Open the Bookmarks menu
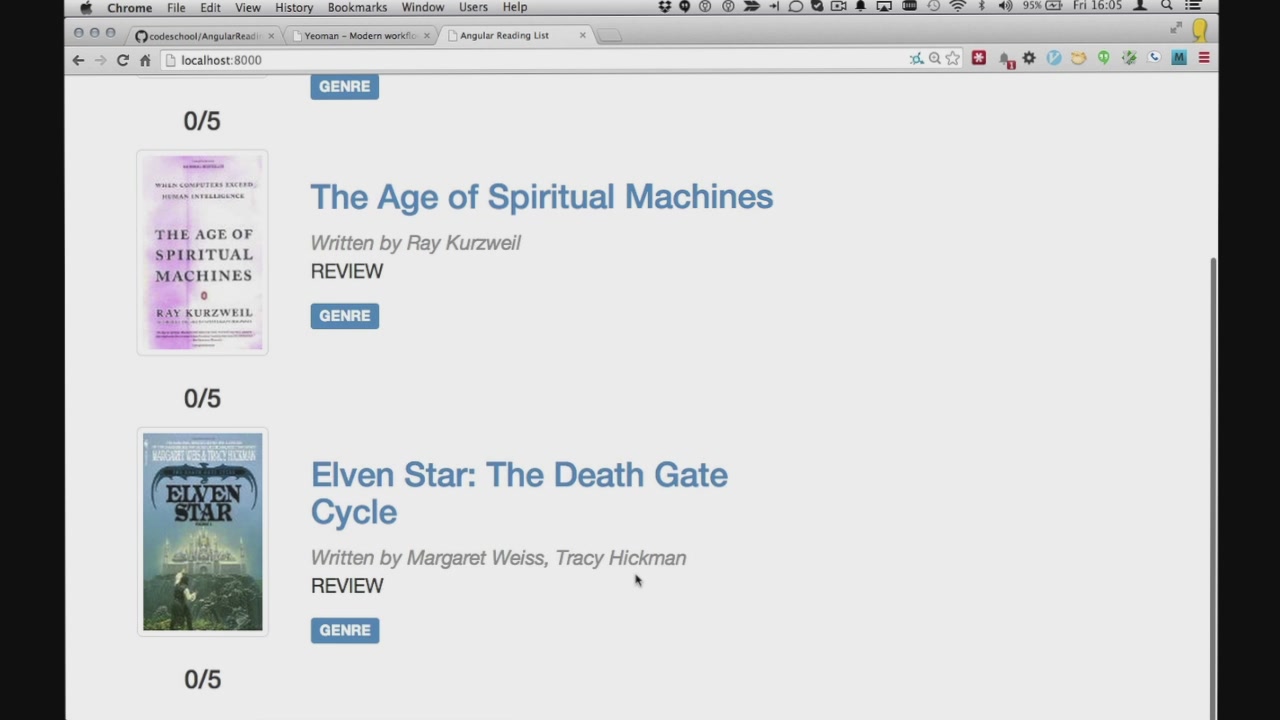The height and width of the screenshot is (720, 1280). [x=357, y=7]
